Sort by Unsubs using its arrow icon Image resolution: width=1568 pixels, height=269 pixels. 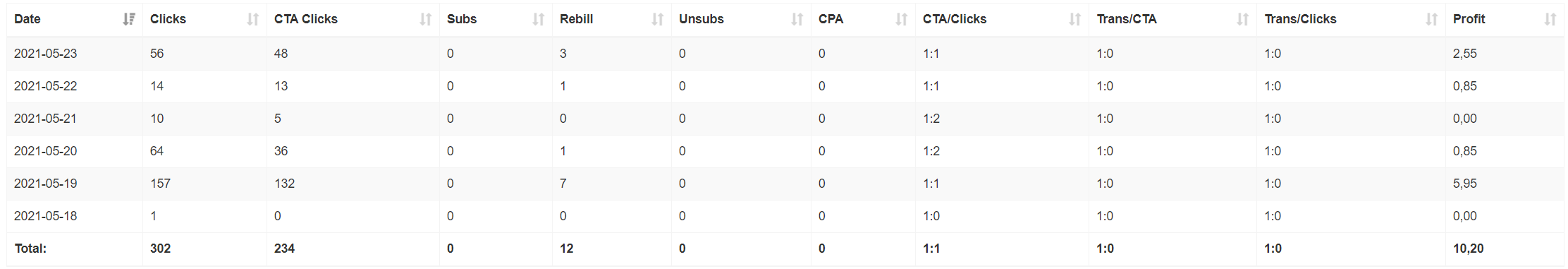click(x=797, y=19)
